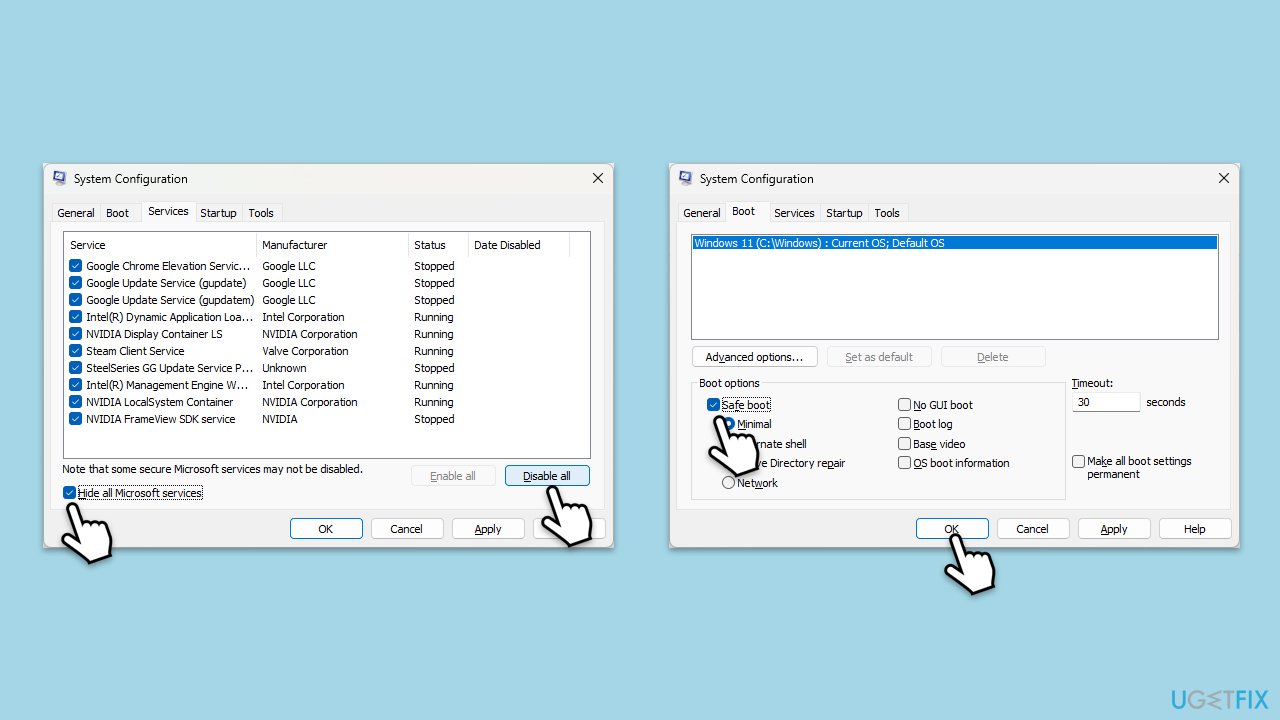Enable No GUI boot option
Screen dimensions: 1280x720
pos(904,405)
